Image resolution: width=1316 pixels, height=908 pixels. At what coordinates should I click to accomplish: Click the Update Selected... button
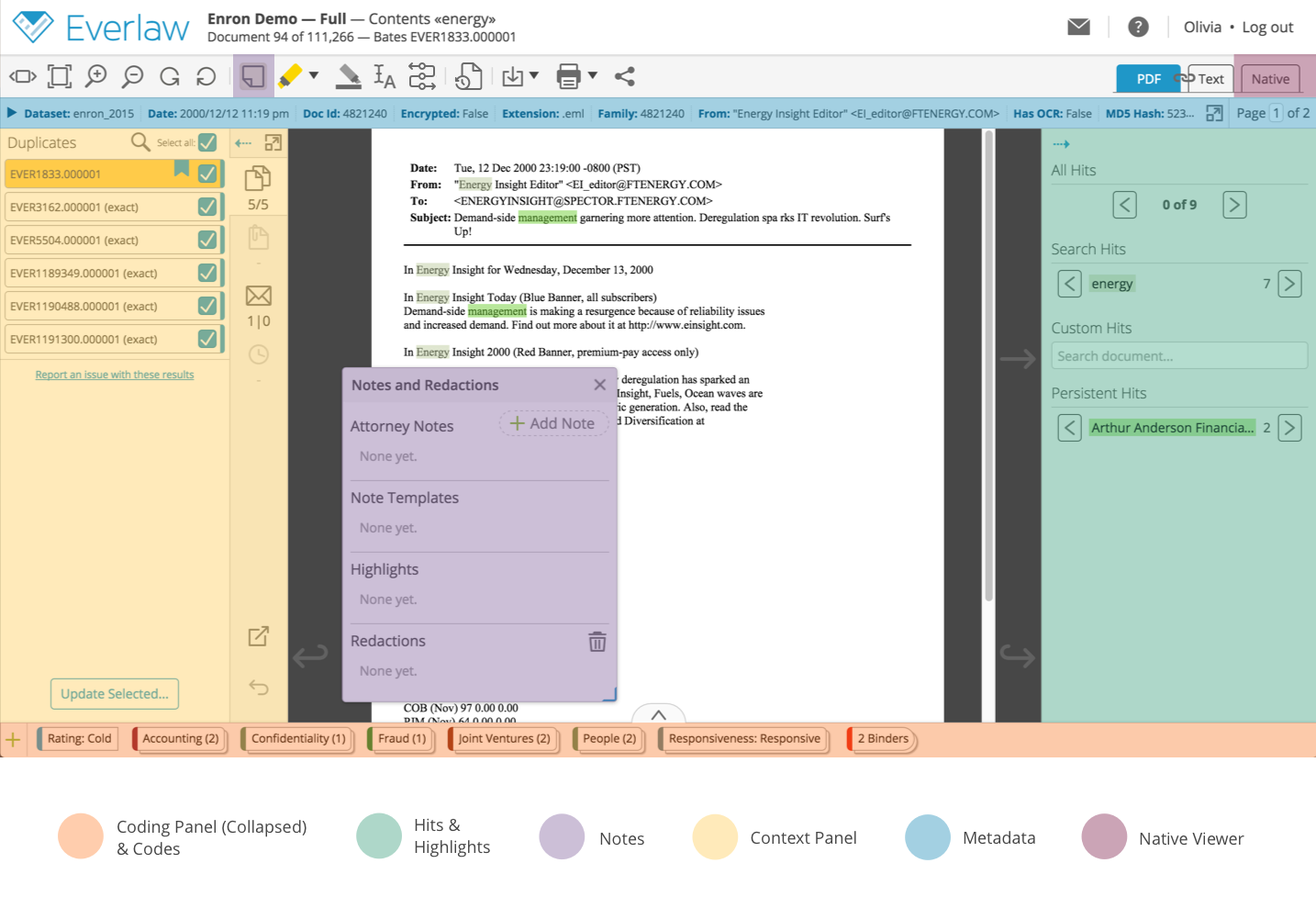coord(115,694)
